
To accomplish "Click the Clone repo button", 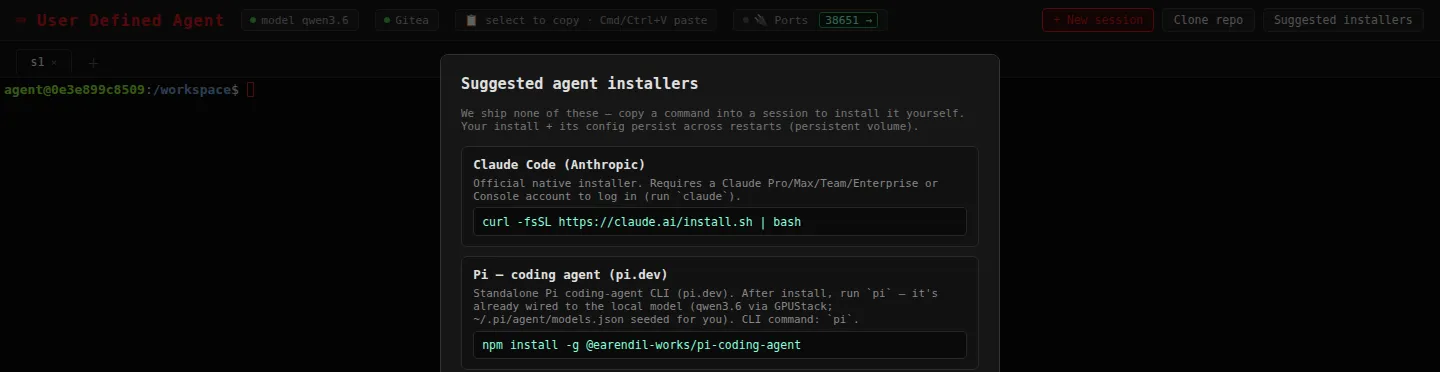I will tap(1208, 20).
